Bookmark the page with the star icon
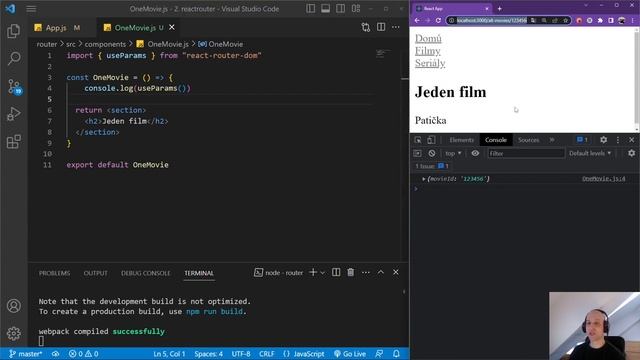The image size is (640, 360). click(565, 20)
